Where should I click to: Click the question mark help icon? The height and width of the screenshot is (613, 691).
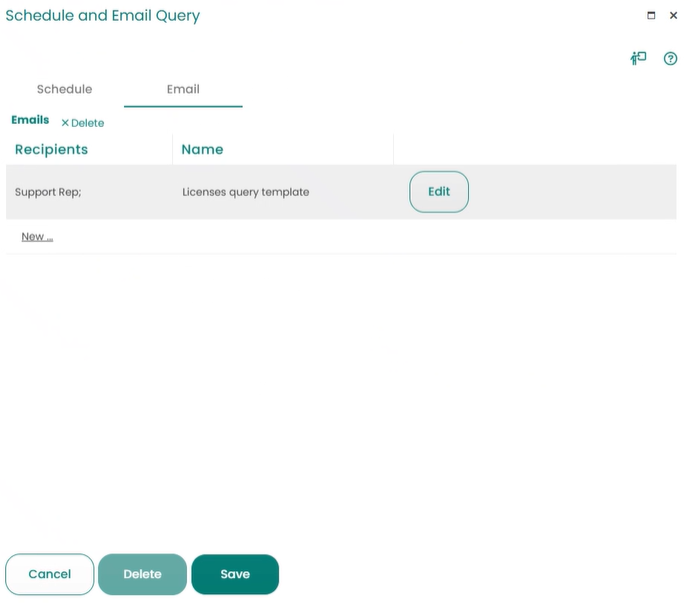[x=671, y=59]
